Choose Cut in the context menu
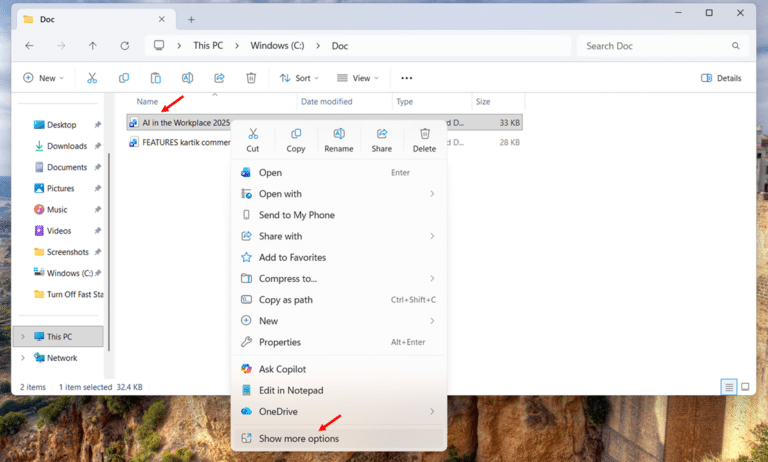This screenshot has height=462, width=768. (253, 141)
